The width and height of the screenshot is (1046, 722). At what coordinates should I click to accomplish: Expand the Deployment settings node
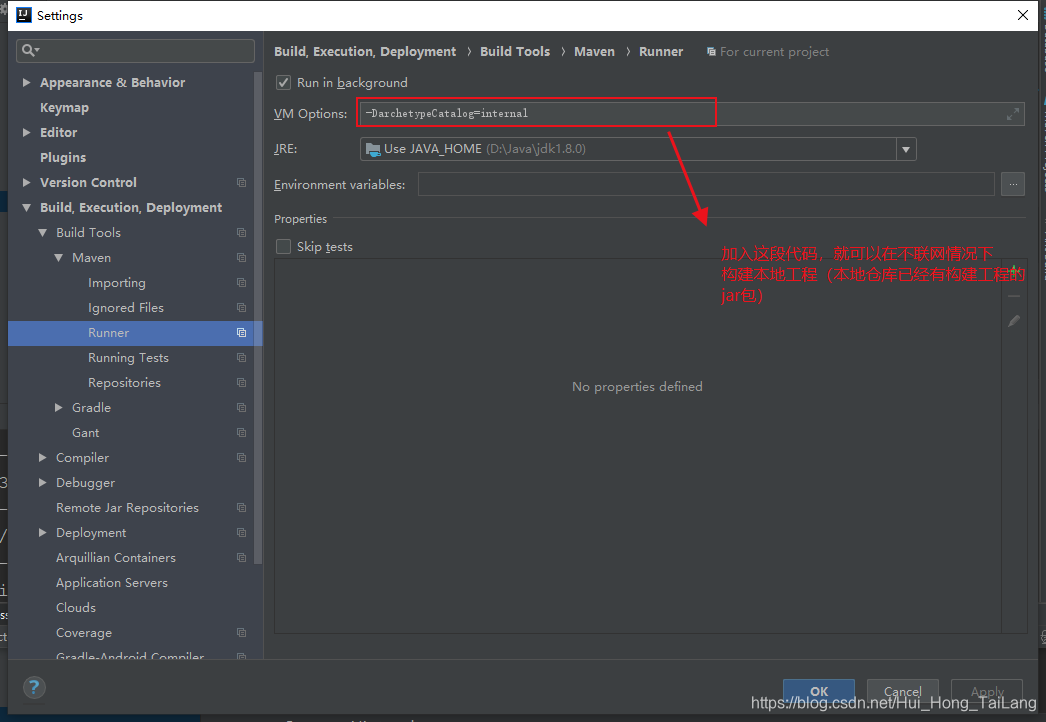point(43,532)
